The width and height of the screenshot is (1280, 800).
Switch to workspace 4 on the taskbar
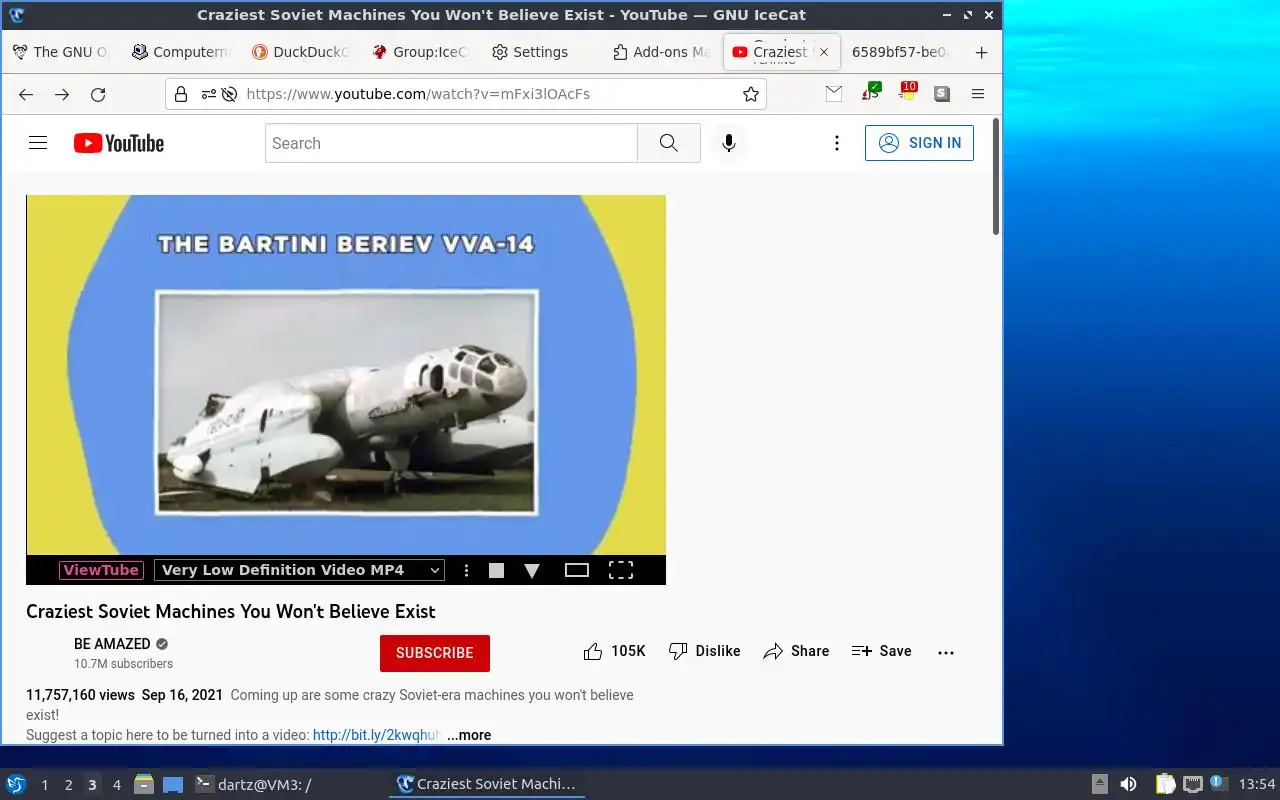pos(116,785)
